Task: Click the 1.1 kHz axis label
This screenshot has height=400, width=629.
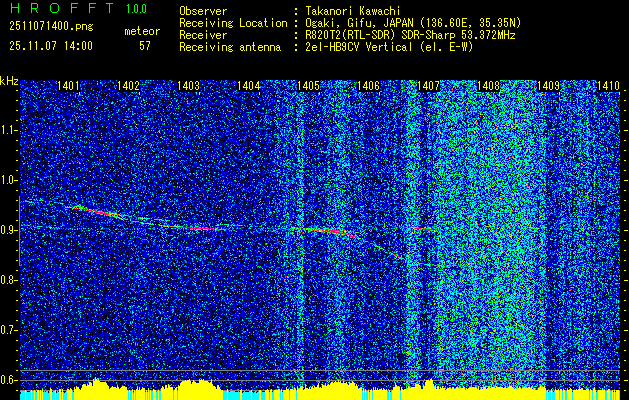Action: [8, 130]
